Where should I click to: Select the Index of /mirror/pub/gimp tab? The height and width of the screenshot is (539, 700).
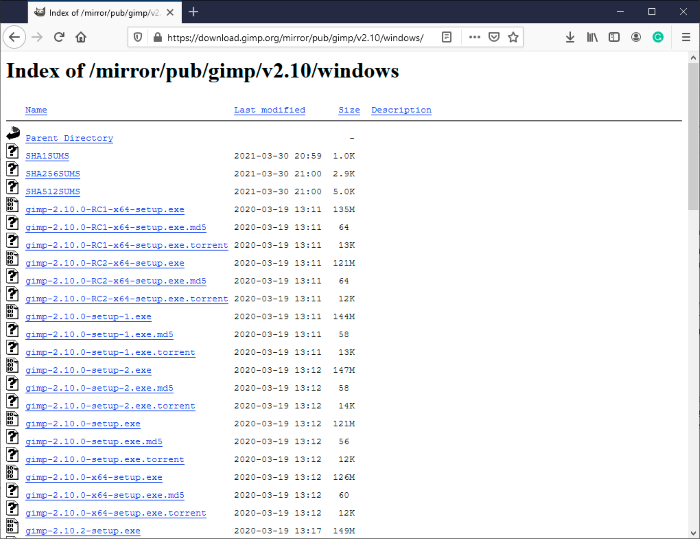point(105,13)
